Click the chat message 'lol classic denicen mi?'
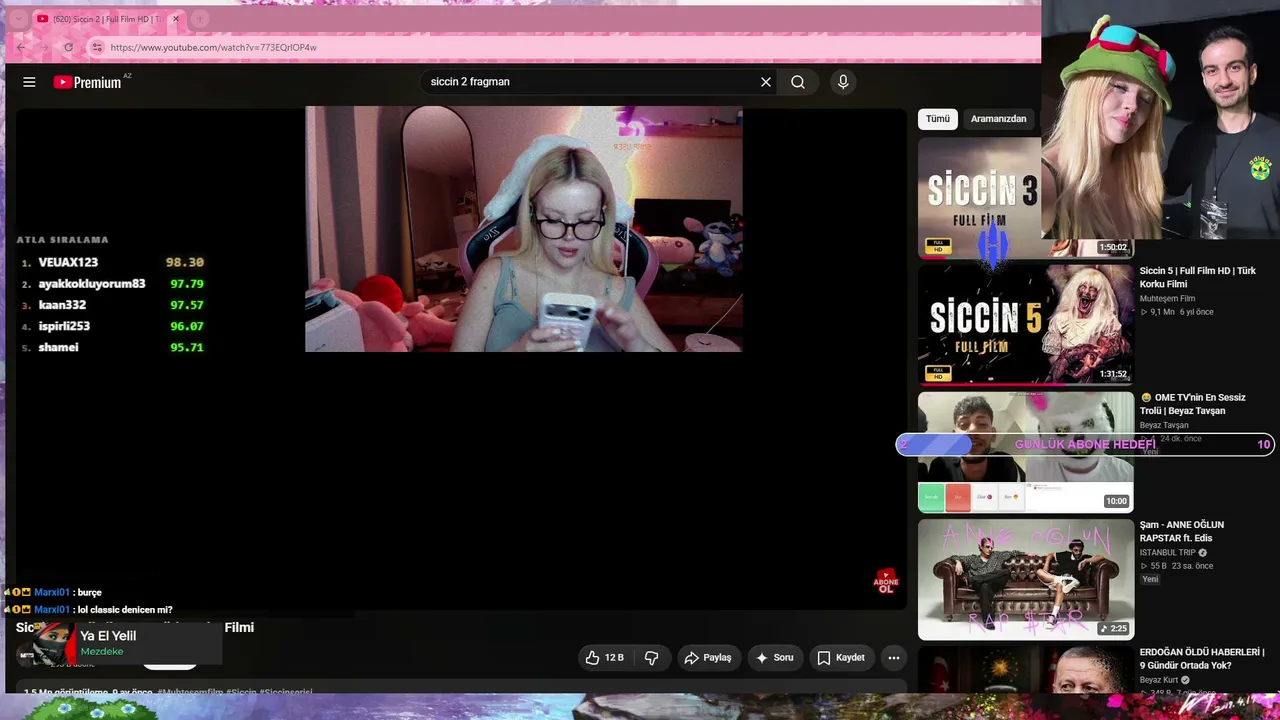Screen dimensions: 1280x720 coord(125,610)
